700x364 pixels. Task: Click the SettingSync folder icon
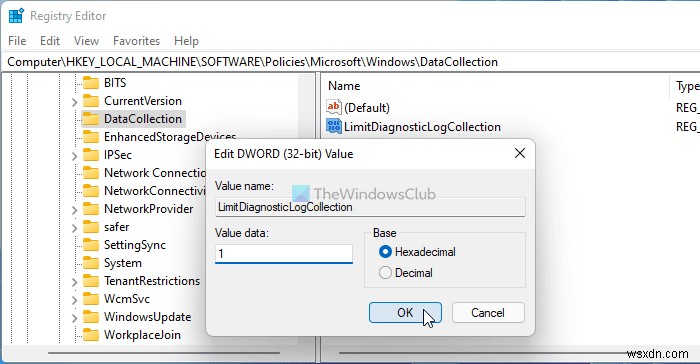click(x=91, y=245)
